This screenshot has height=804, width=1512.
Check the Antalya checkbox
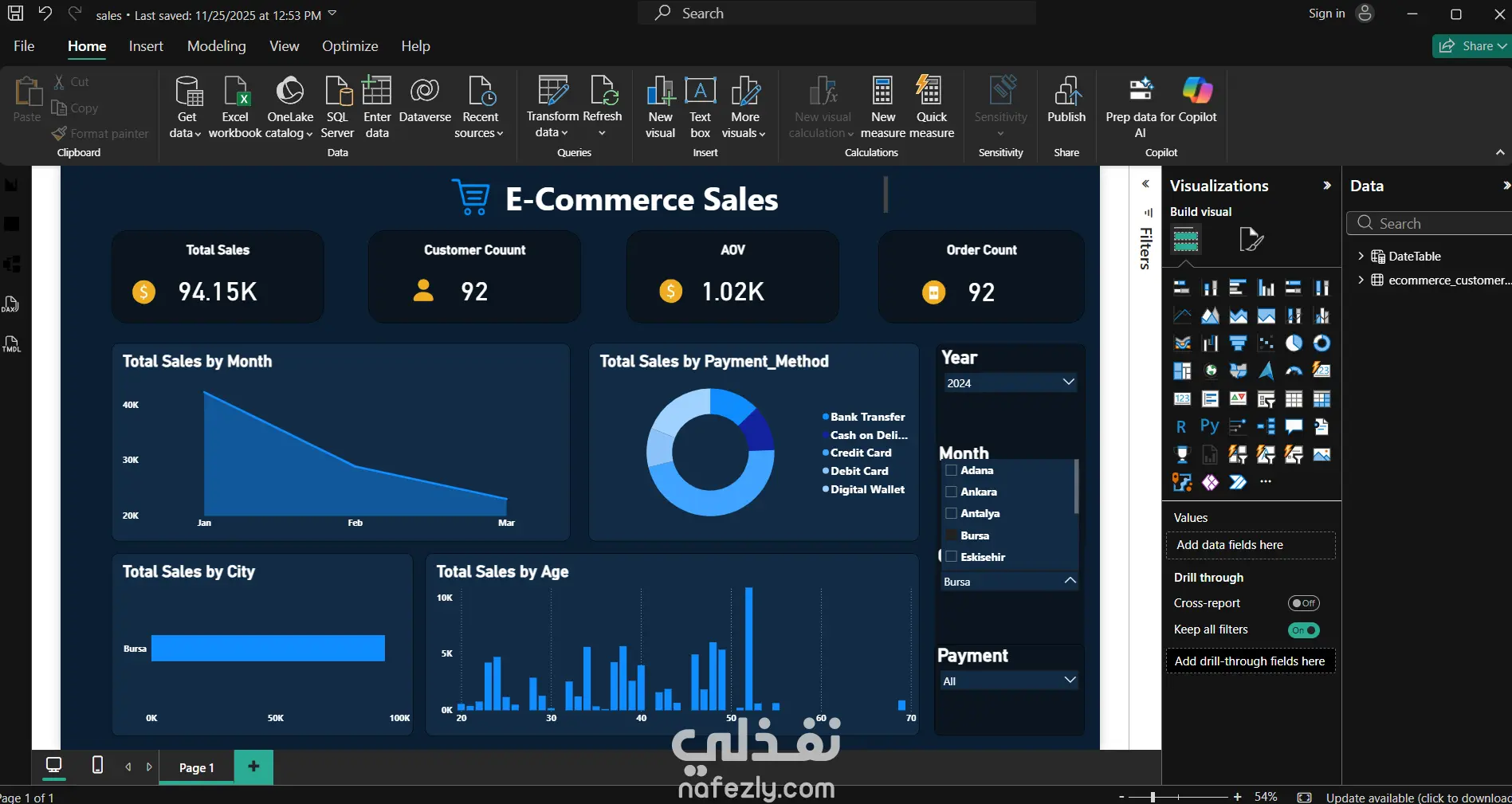point(951,513)
